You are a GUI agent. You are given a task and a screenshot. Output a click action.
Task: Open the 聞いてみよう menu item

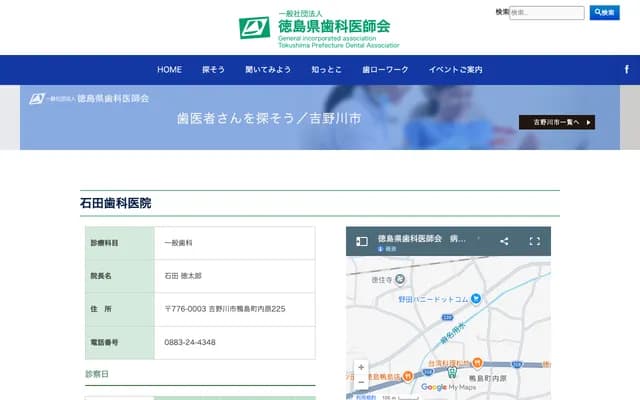[x=268, y=70]
